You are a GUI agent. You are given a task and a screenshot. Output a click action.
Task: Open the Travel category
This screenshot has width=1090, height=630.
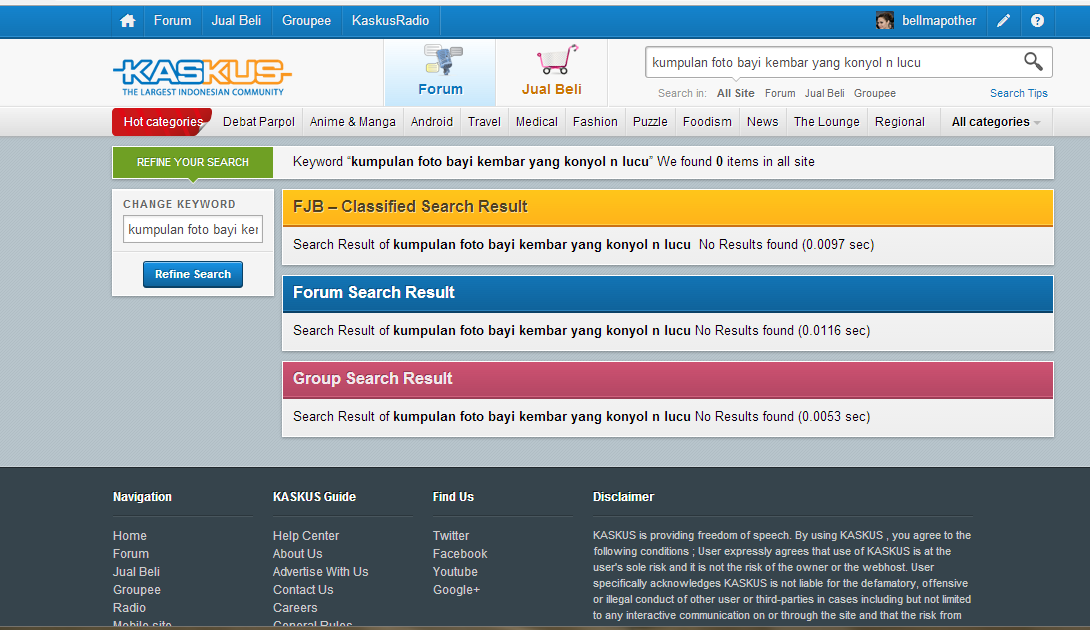point(484,122)
